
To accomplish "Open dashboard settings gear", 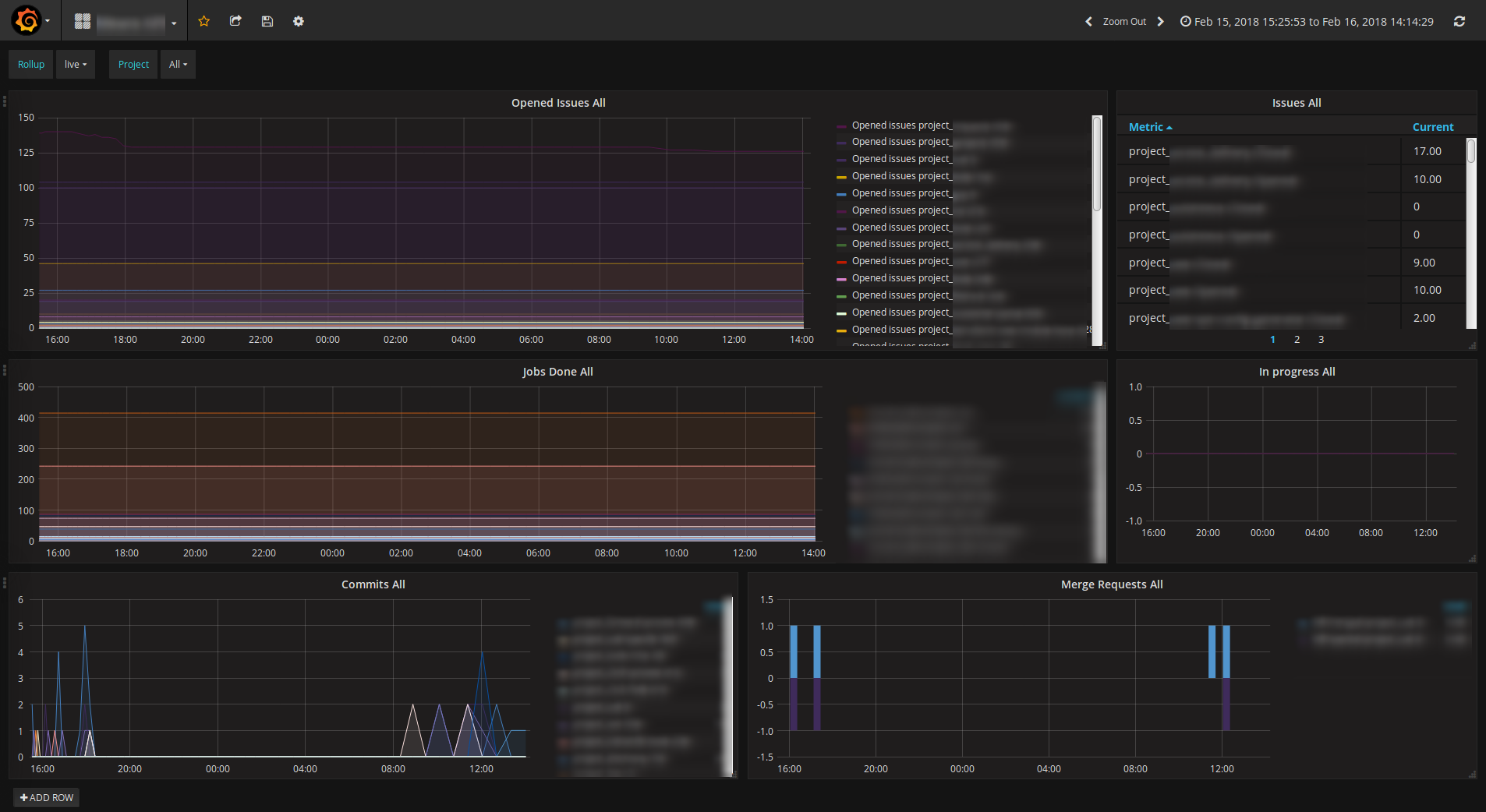I will 299,22.
